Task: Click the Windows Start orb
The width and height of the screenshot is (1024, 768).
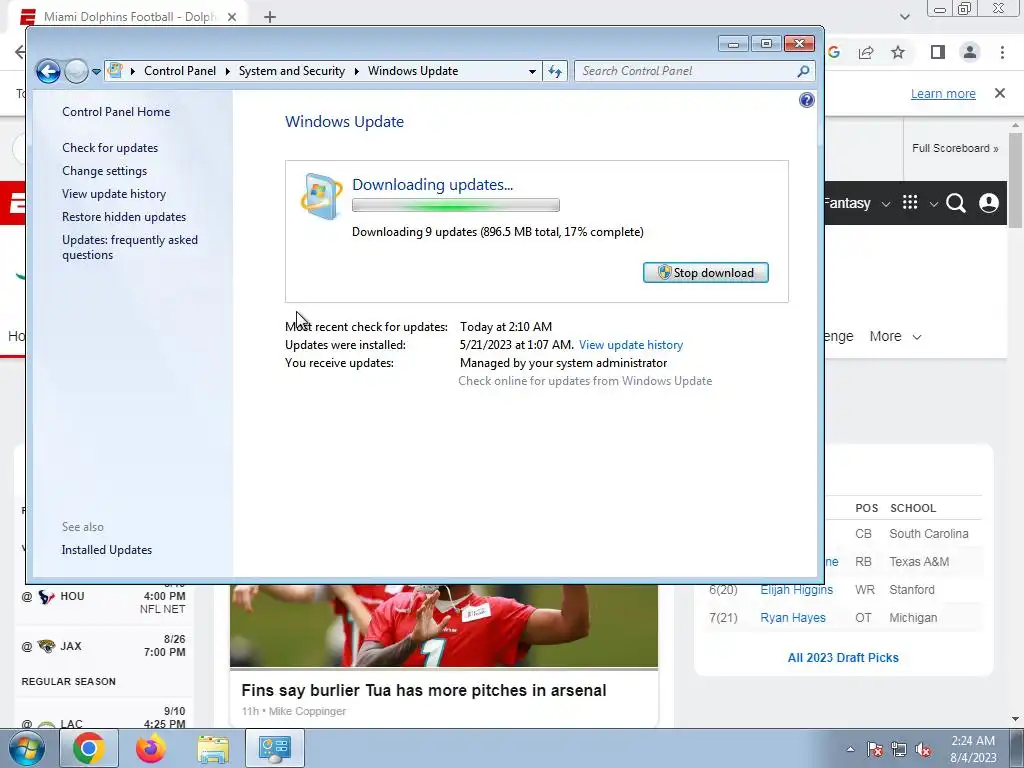Action: 26,748
